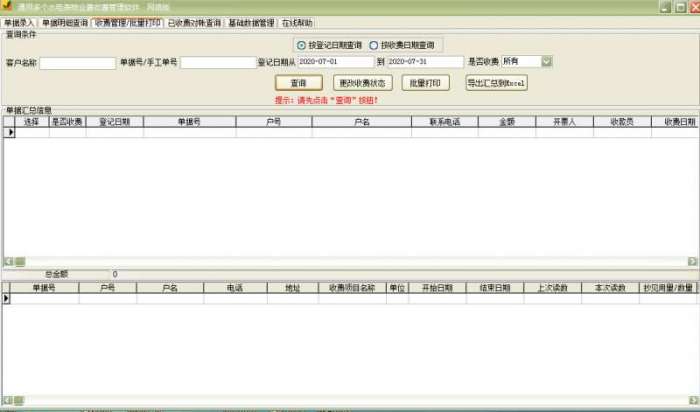Open the 在线帮助 tab
The image size is (700, 412).
point(297,23)
